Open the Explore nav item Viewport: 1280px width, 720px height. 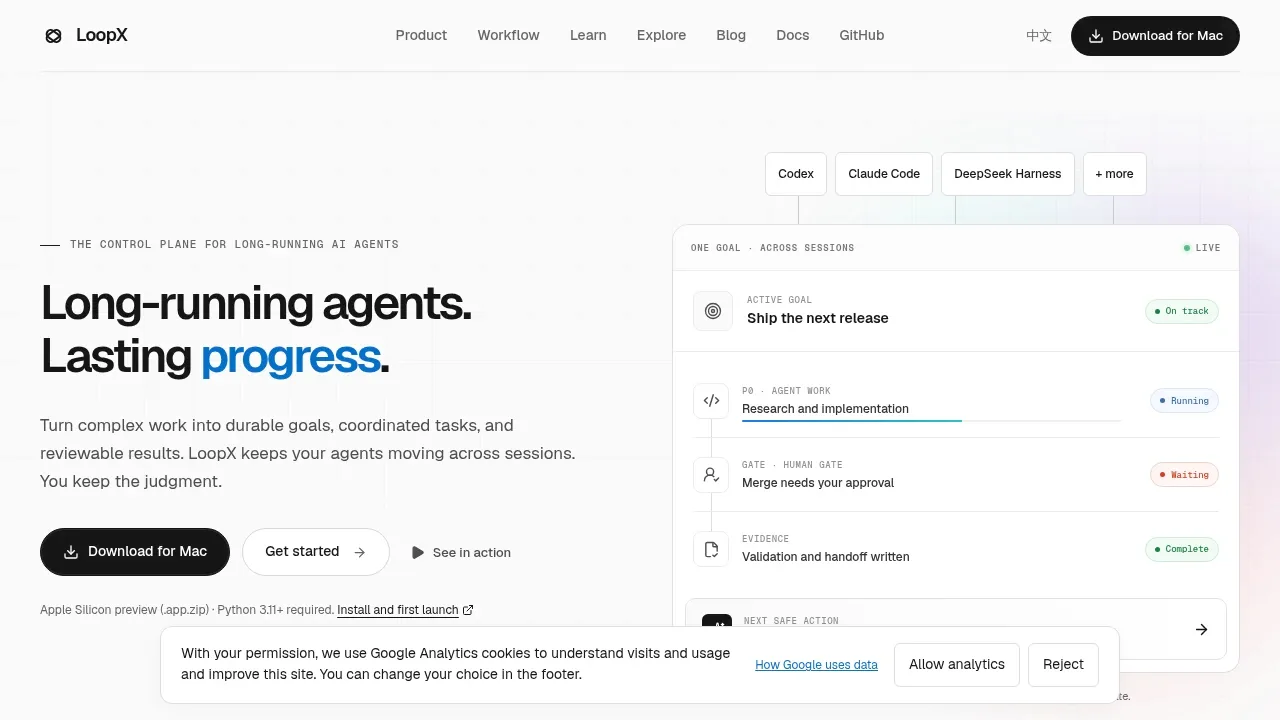[x=661, y=35]
